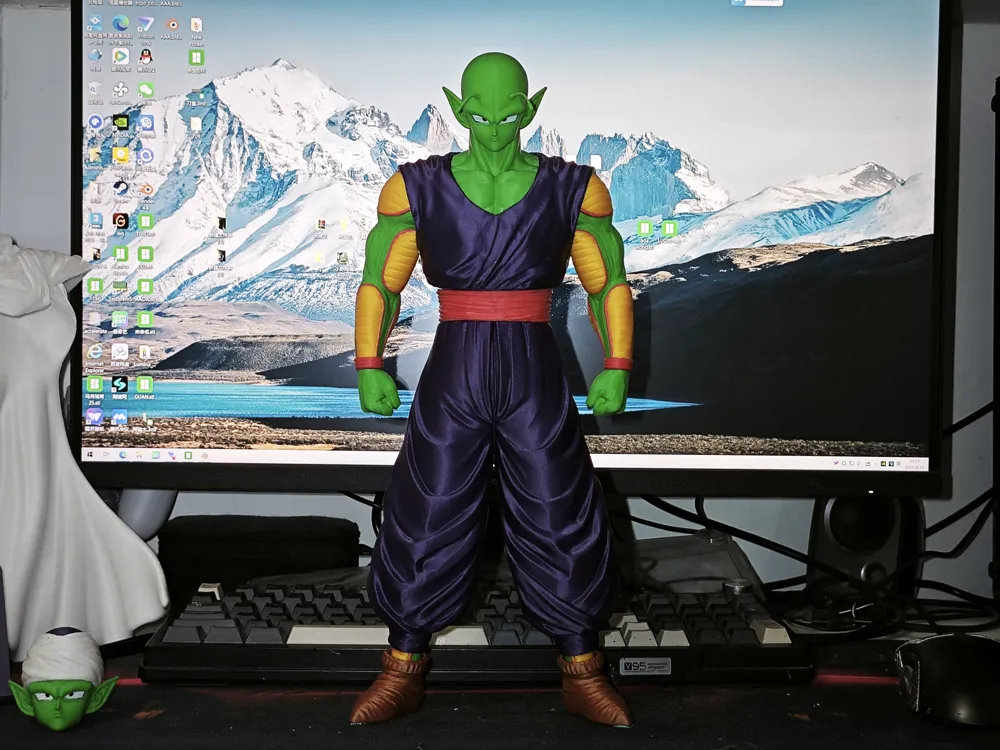
Task: Open the GUAN.stl green file icon
Action: 145,384
